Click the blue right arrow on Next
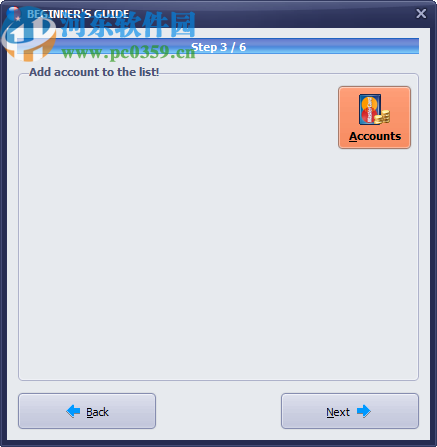Viewport: 437px width, 447px height. 364,411
